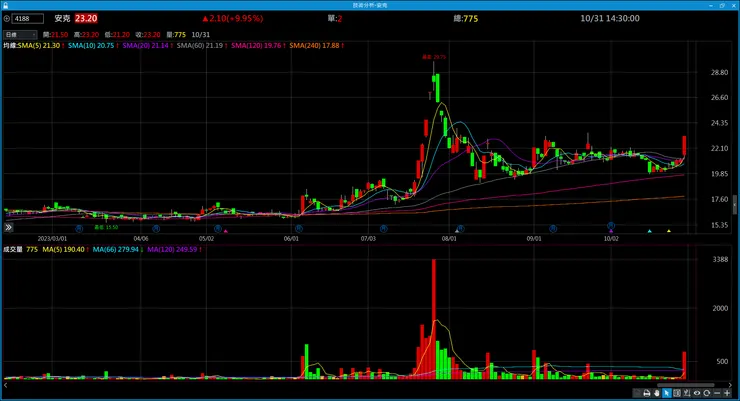The height and width of the screenshot is (401, 740).
Task: Click timestamp 10/31 14:30:00
Action: (x=610, y=18)
